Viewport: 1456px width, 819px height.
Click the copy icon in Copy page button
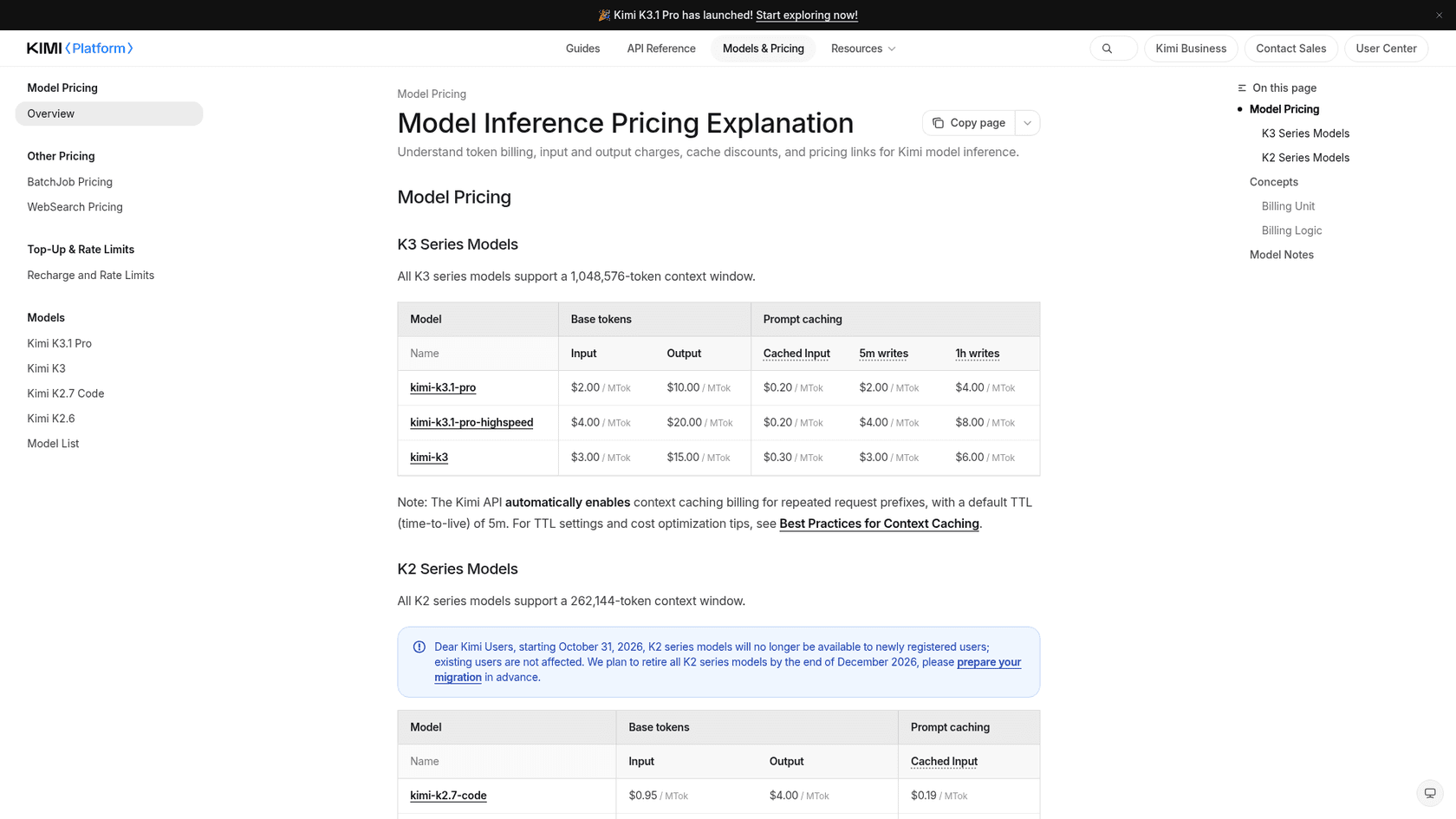click(x=938, y=123)
